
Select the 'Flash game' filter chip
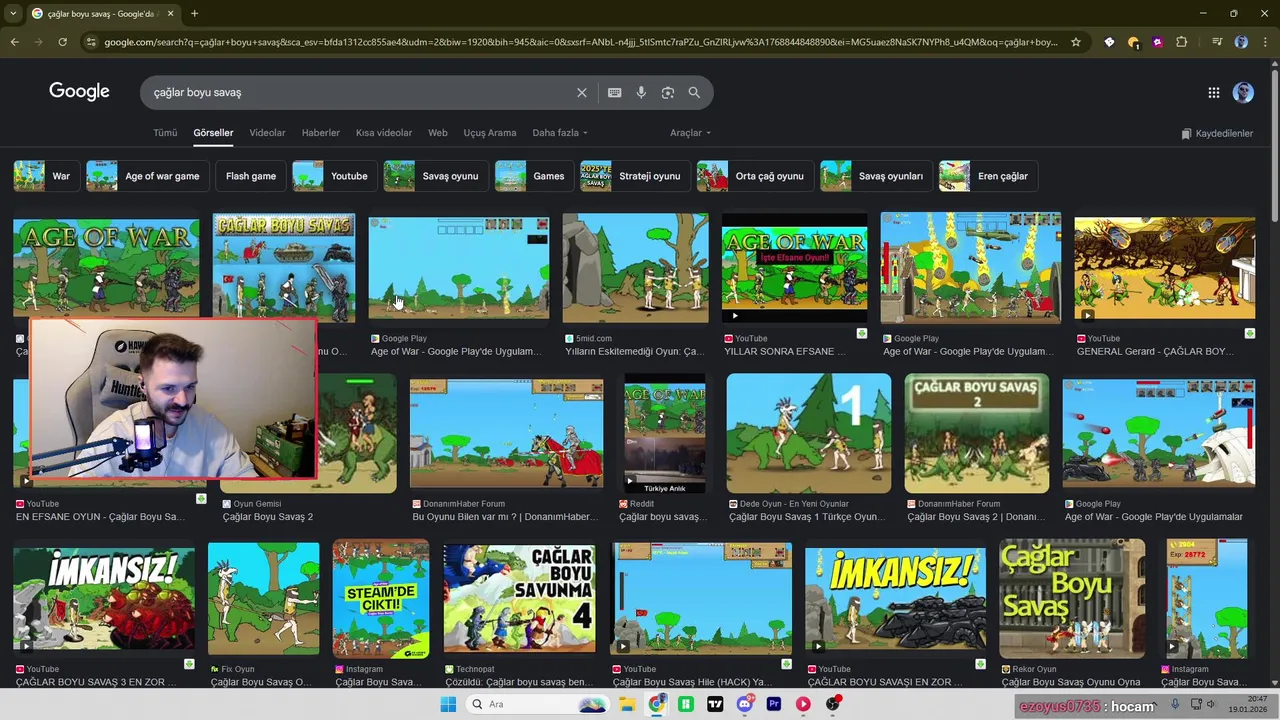[251, 176]
